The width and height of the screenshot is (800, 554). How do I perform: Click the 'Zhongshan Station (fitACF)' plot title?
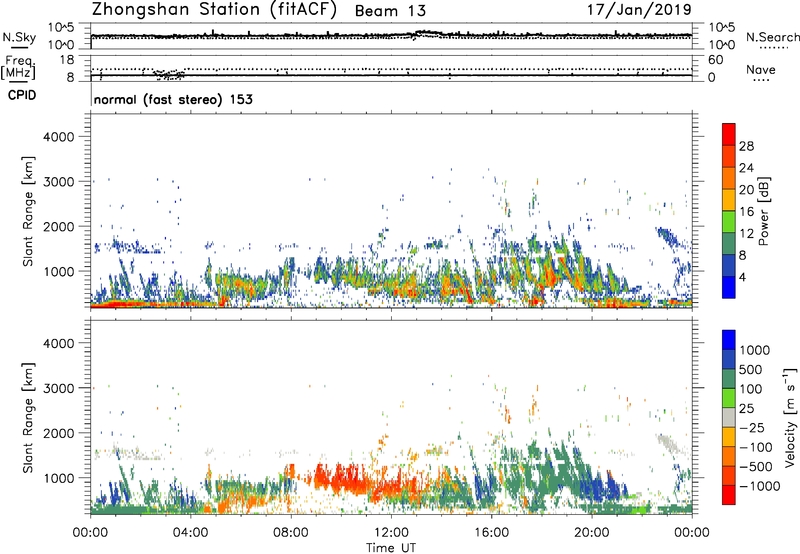point(214,10)
